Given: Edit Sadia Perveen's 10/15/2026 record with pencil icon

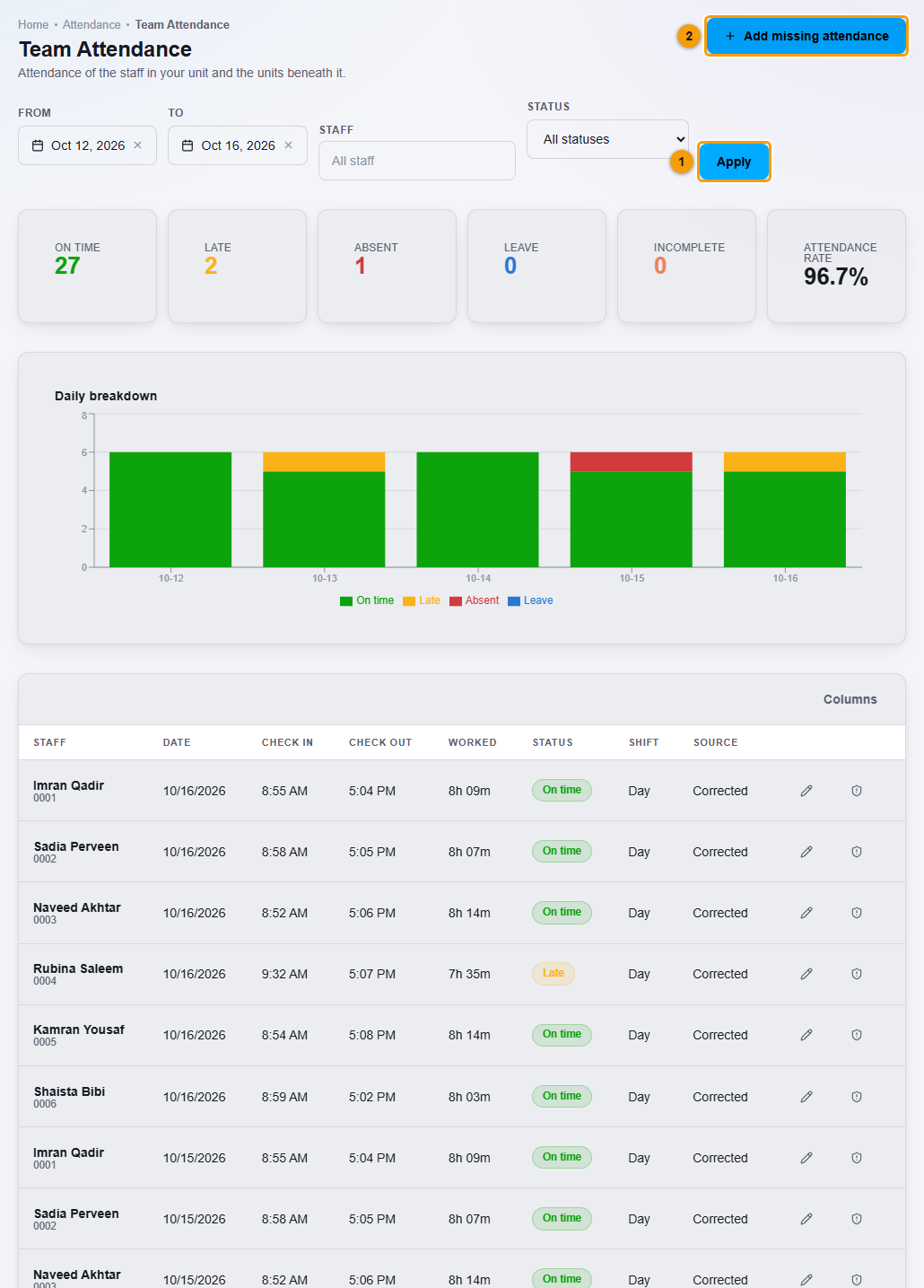Looking at the screenshot, I should 806,1219.
